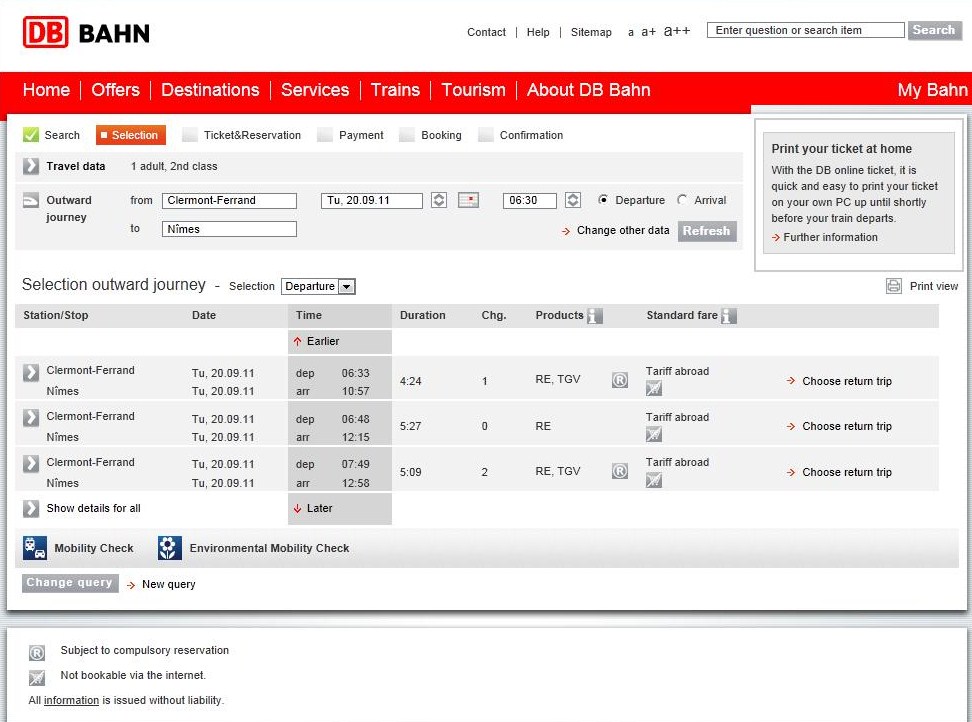Image resolution: width=972 pixels, height=722 pixels.
Task: Click compulsory reservation icon on 06:33 connection
Action: [620, 380]
